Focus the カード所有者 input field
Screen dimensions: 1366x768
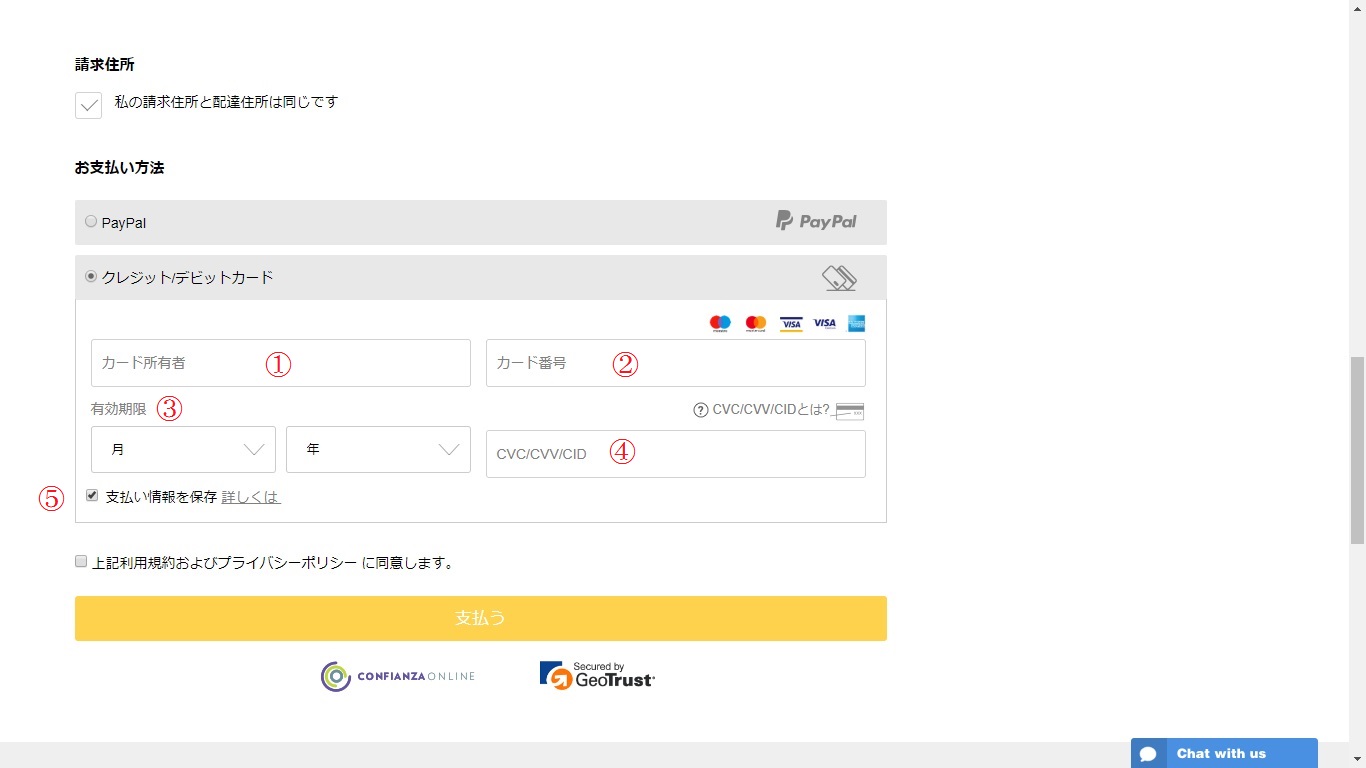coord(280,363)
